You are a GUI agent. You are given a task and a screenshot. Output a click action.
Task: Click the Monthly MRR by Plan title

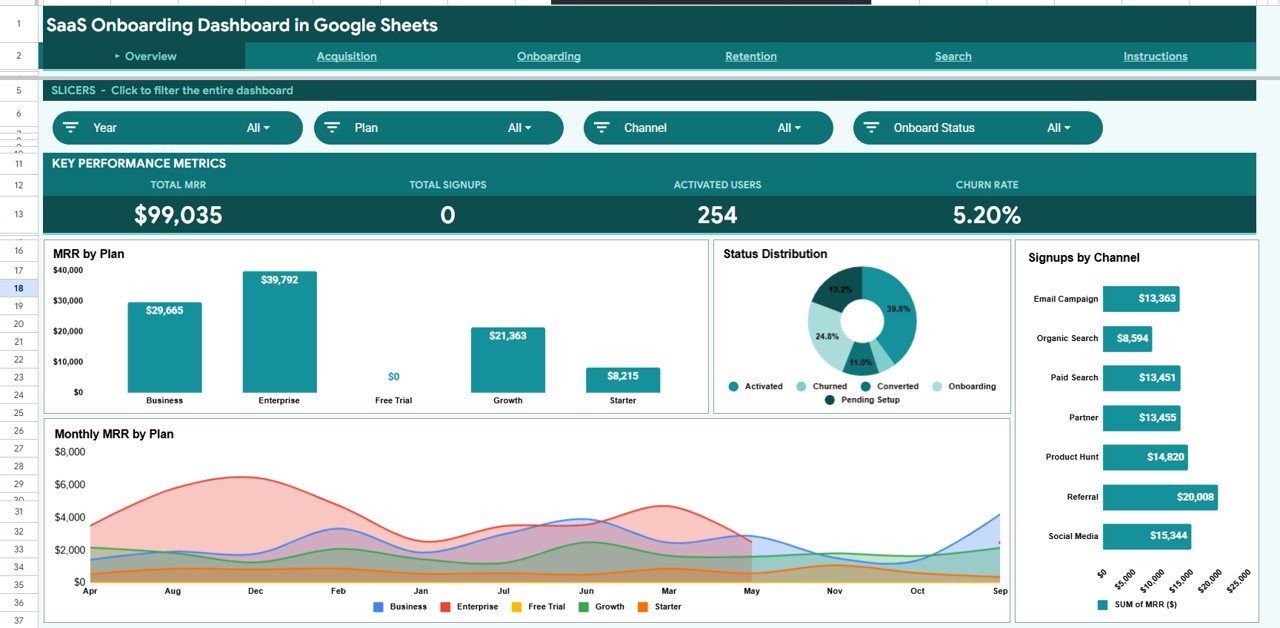coord(114,434)
